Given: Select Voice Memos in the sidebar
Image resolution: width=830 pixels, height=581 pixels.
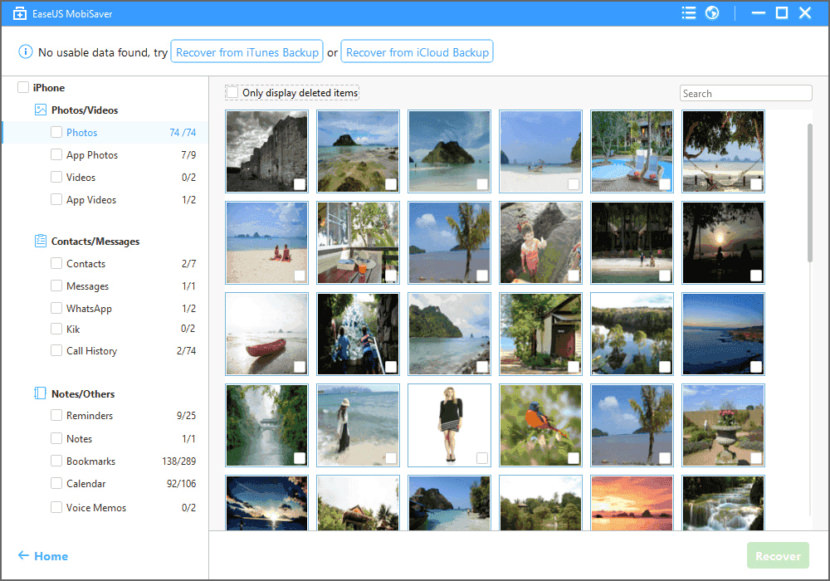Looking at the screenshot, I should point(96,507).
